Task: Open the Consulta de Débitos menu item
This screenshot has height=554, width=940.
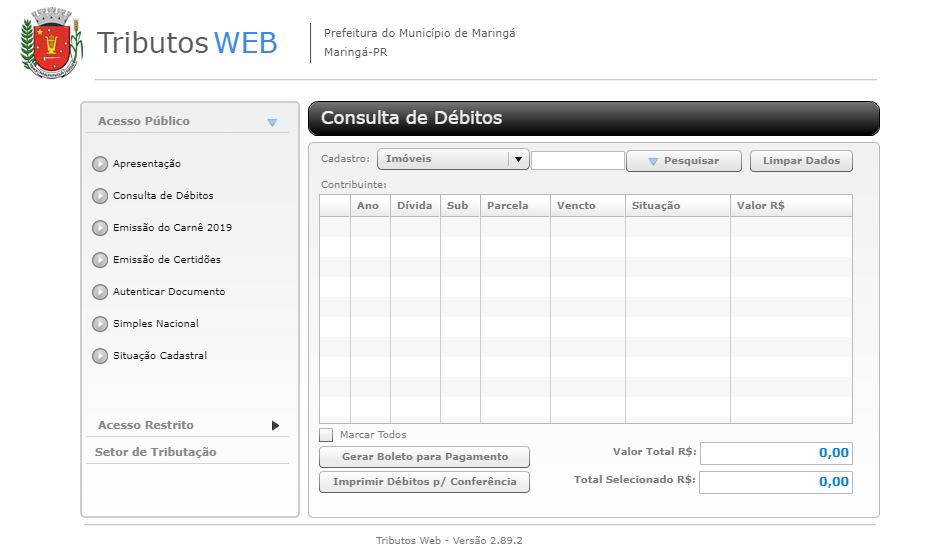Action: pyautogui.click(x=163, y=195)
